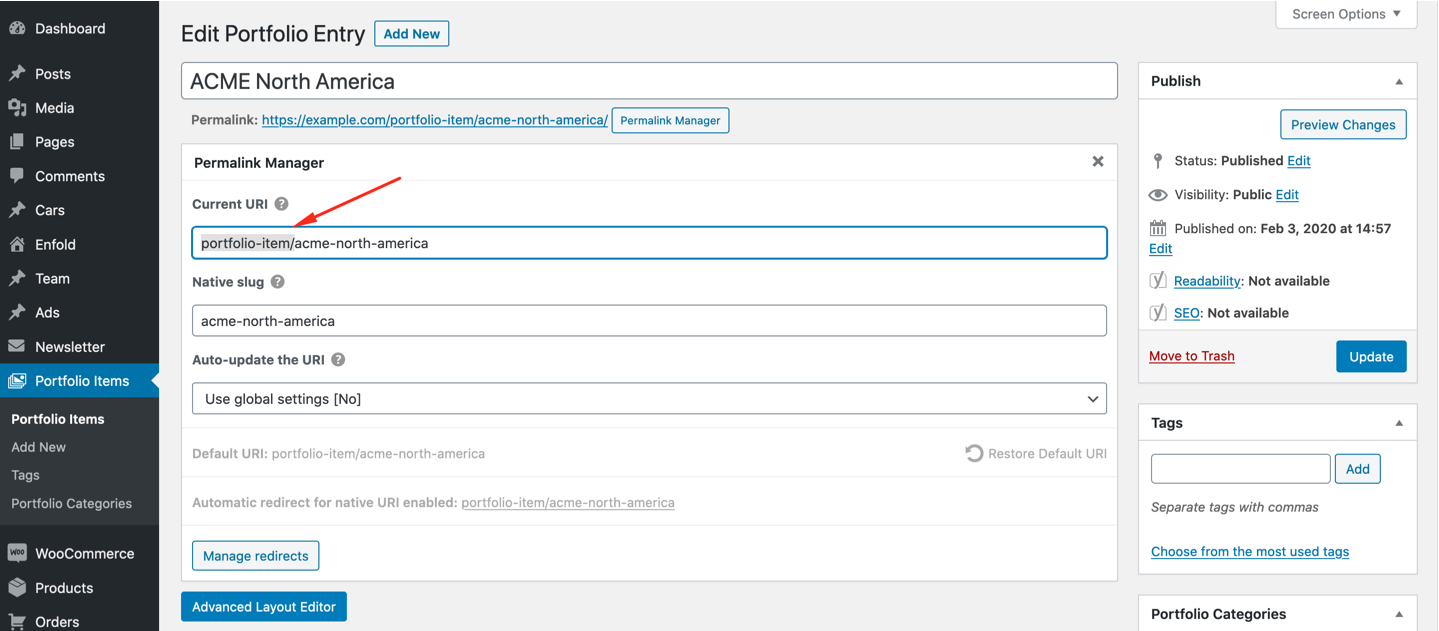1439x631 pixels.
Task: Open Enfold from its sidebar icon
Action: (x=19, y=243)
